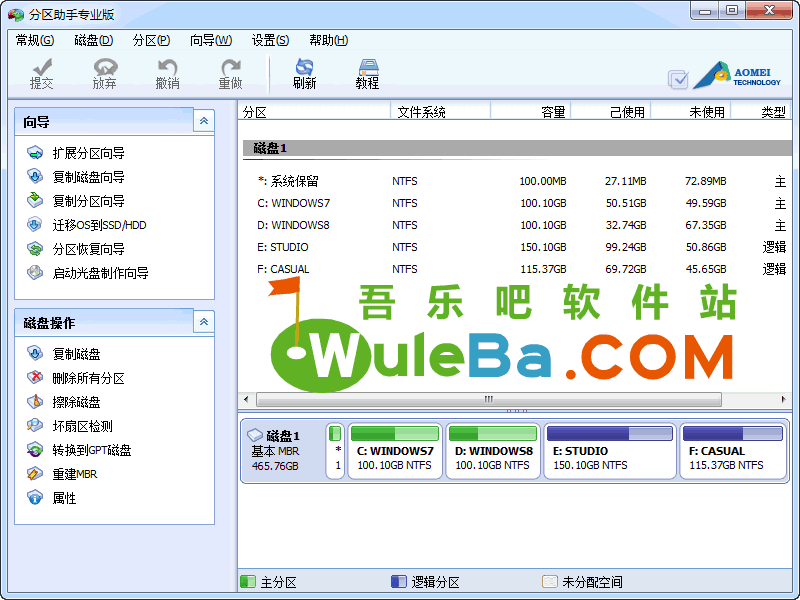Viewport: 800px width, 600px height.
Task: Select the D: WINDOWS8 list row
Action: coord(515,225)
